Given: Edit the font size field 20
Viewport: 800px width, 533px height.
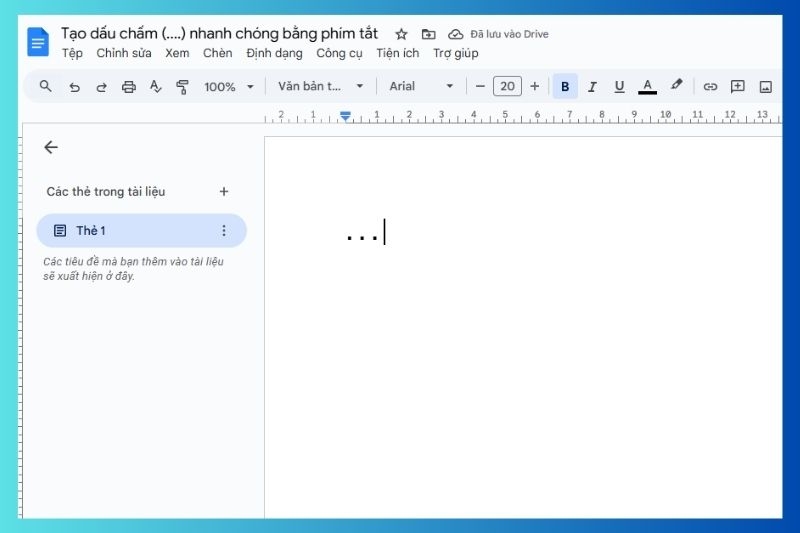Looking at the screenshot, I should (x=507, y=86).
